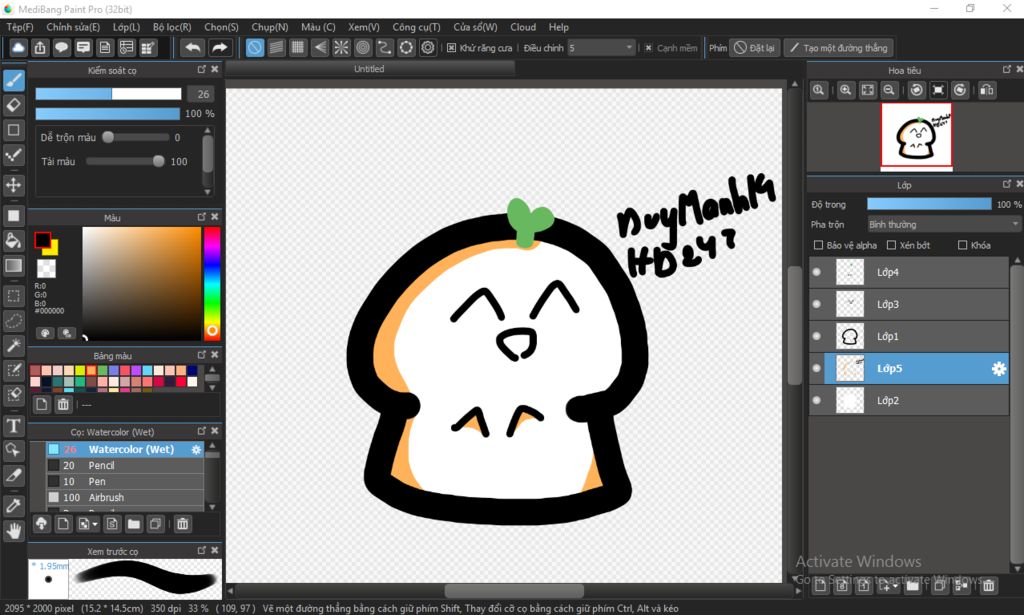1024x615 pixels.
Task: Toggle visibility of layer Lớp1
Action: 816,336
